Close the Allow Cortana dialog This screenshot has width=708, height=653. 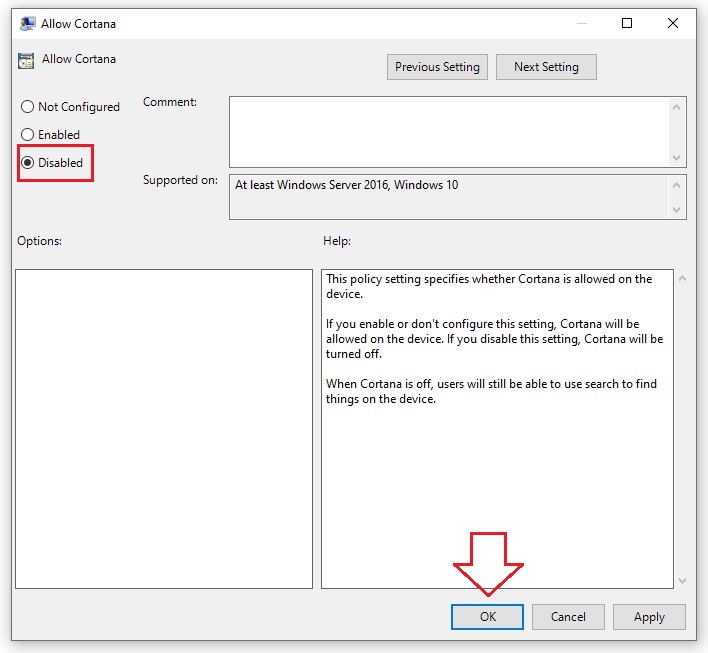(674, 23)
